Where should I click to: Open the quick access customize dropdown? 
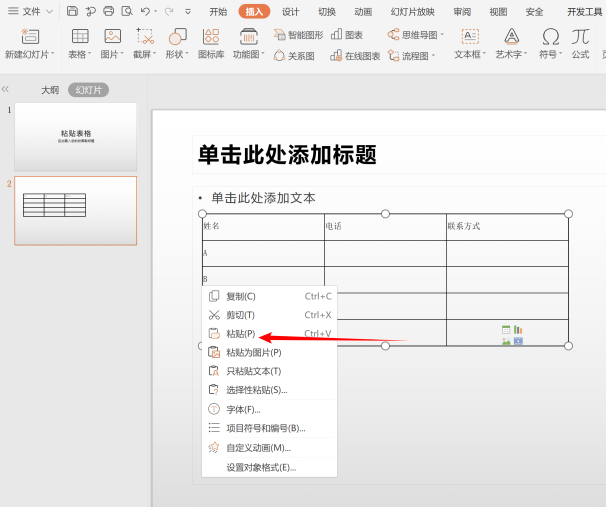188,12
